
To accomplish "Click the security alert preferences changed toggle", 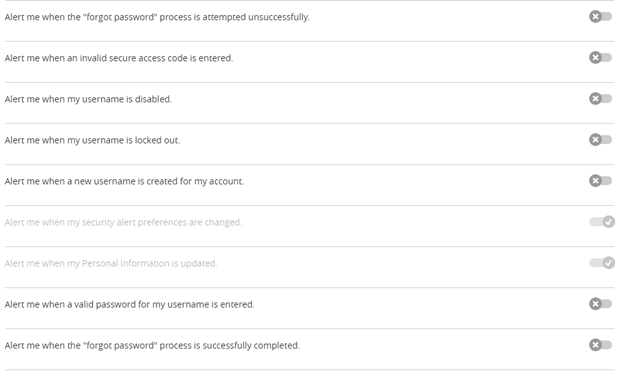I will (602, 222).
